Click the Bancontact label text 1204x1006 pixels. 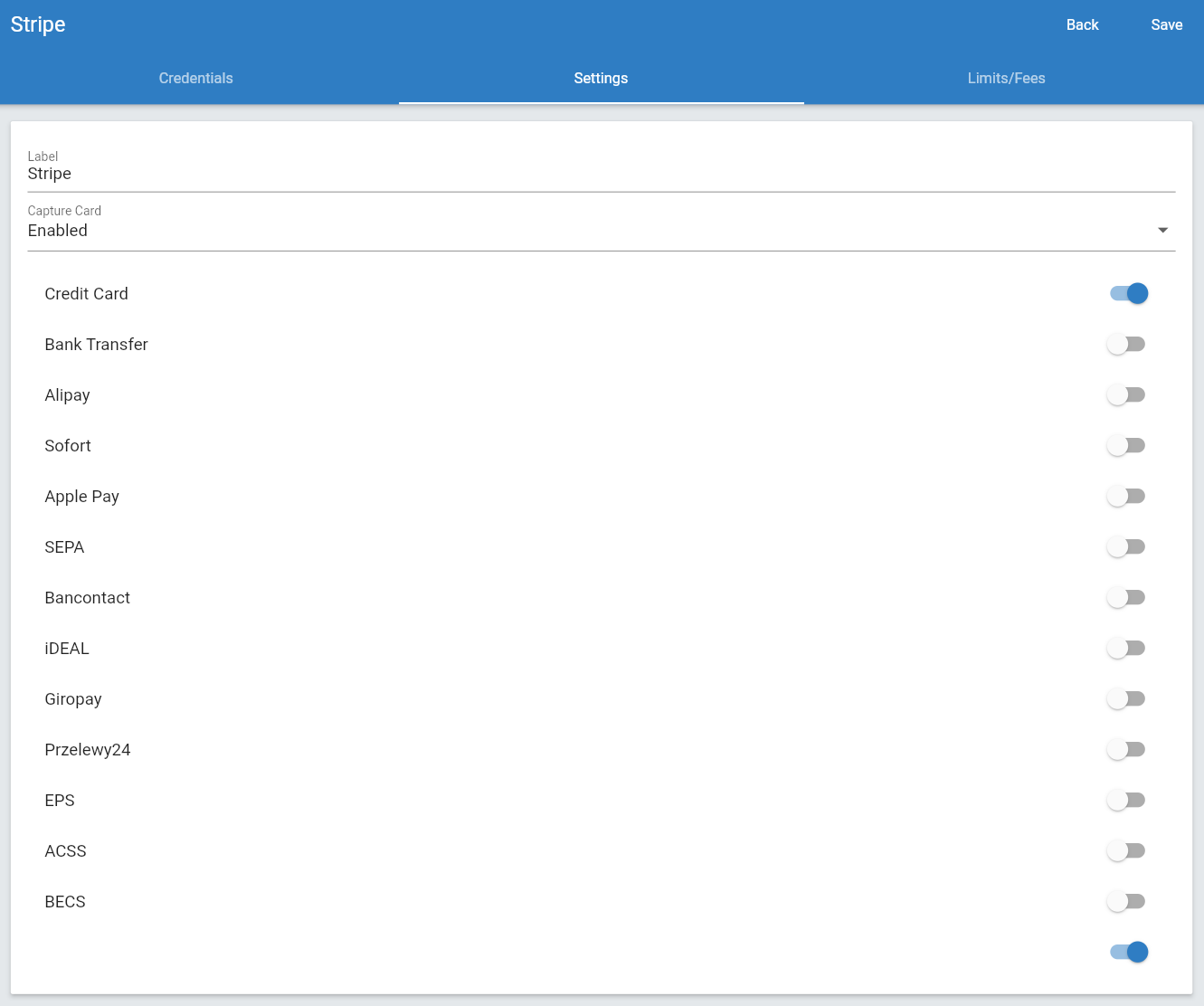[87, 598]
